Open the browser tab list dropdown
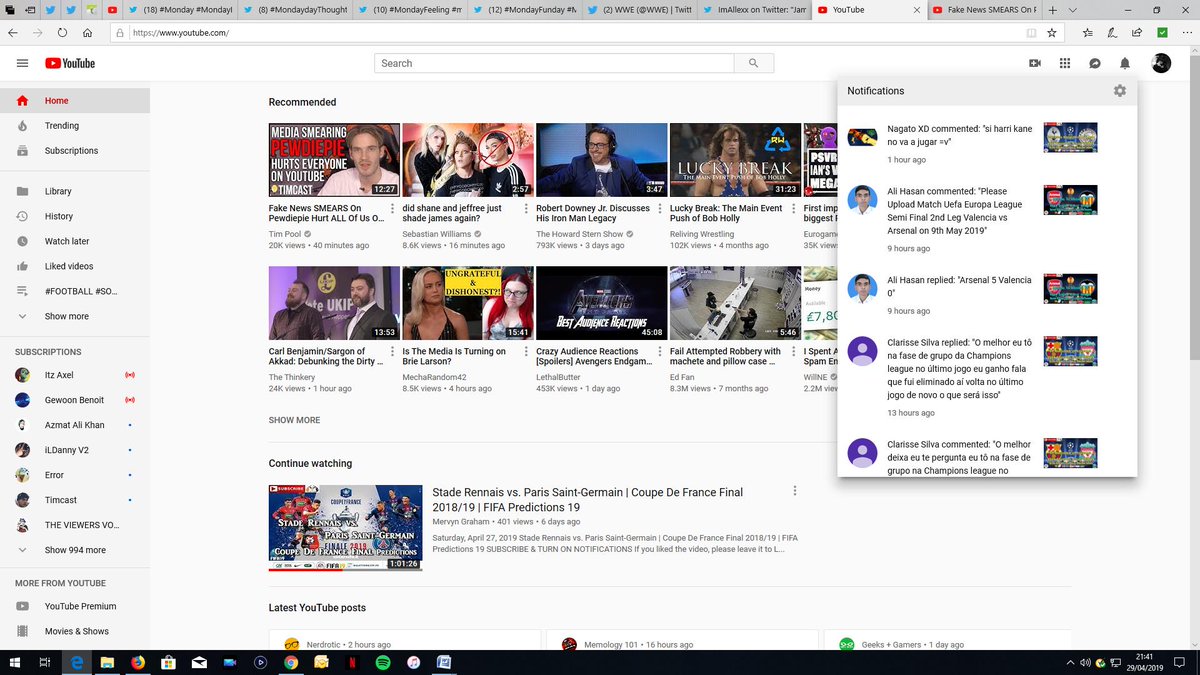 (1074, 9)
